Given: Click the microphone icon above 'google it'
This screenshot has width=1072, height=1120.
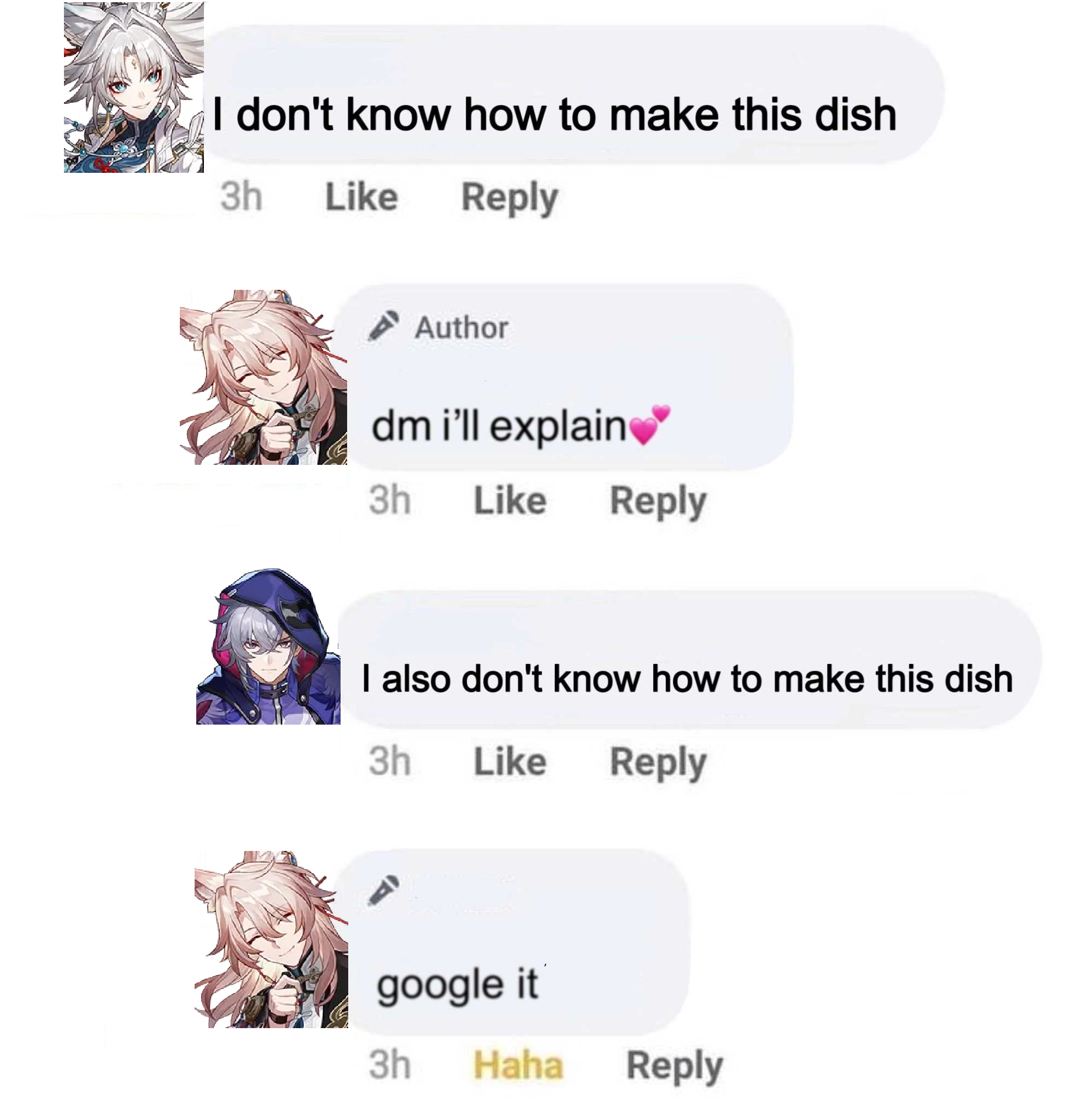Looking at the screenshot, I should [x=383, y=890].
